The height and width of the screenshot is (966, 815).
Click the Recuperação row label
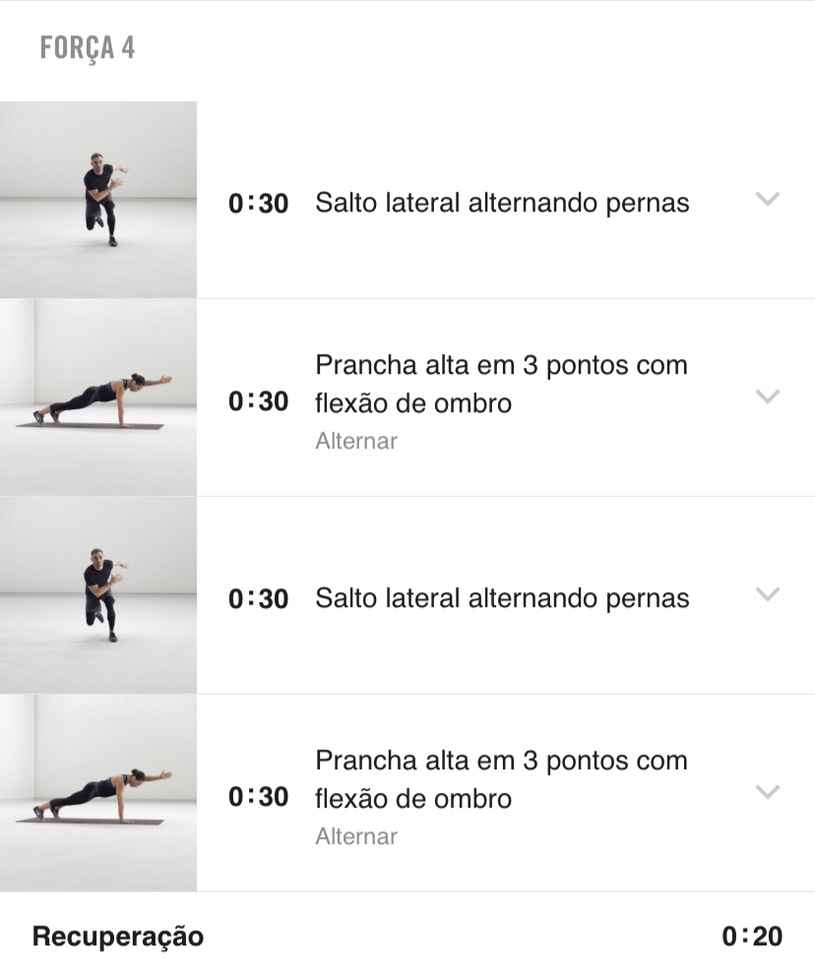(x=118, y=937)
